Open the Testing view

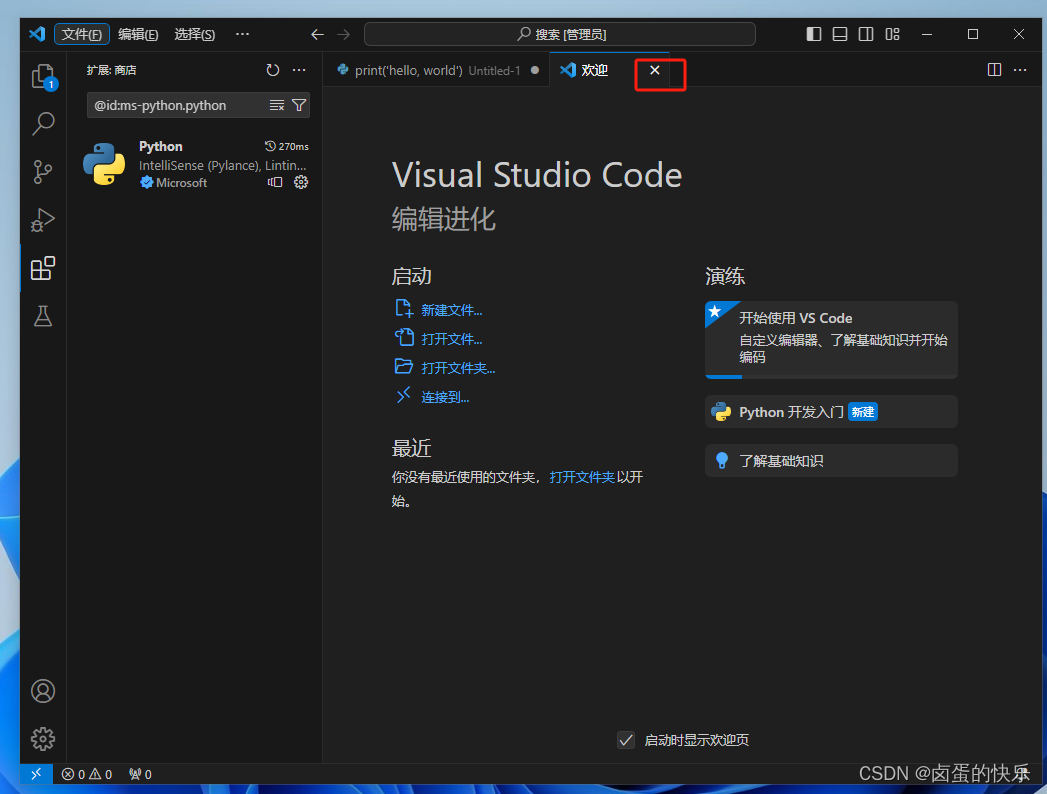tap(42, 316)
